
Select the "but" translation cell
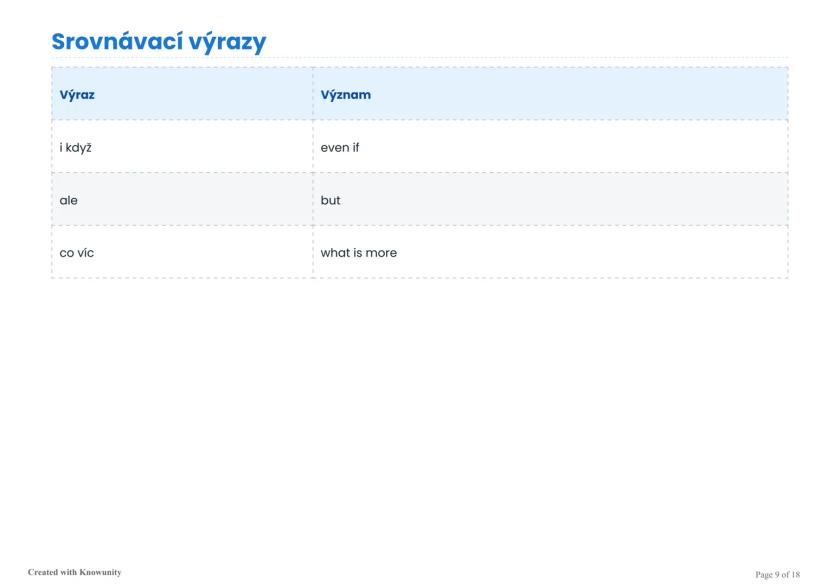[330, 200]
